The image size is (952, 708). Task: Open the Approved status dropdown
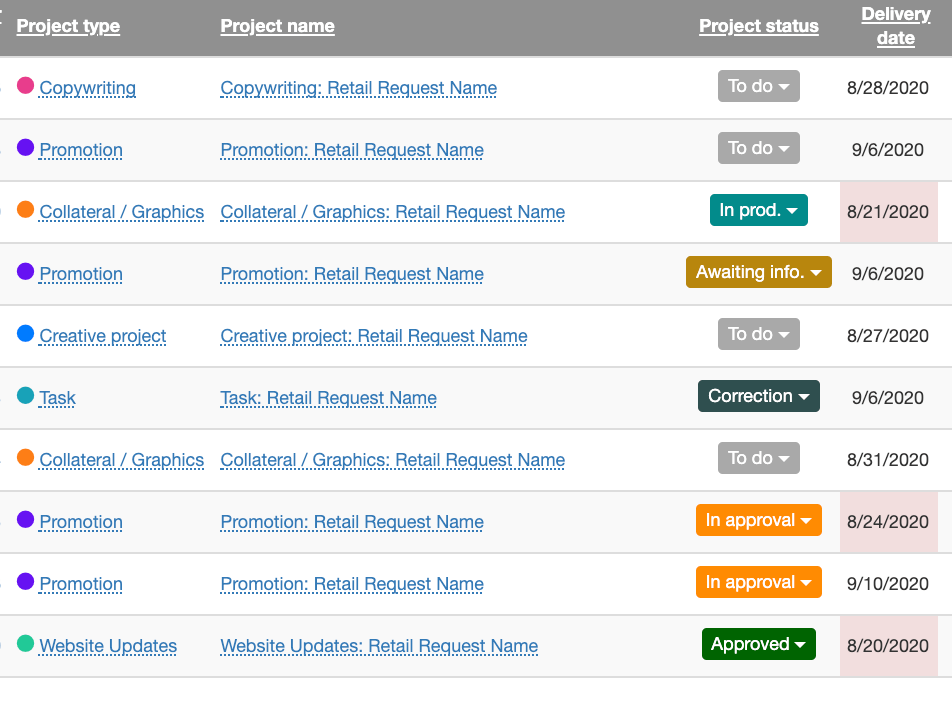coord(758,644)
